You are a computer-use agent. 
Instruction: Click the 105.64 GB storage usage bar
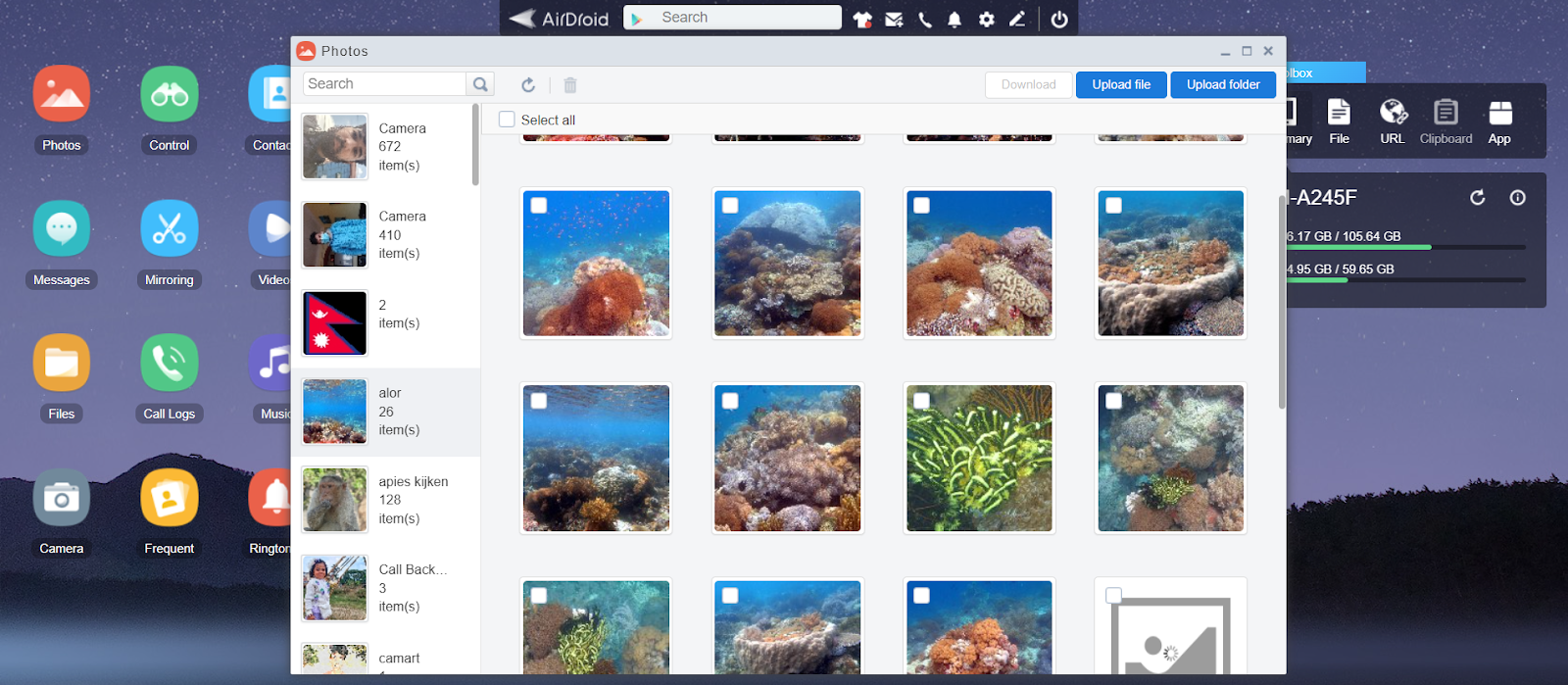pyautogui.click(x=1406, y=247)
